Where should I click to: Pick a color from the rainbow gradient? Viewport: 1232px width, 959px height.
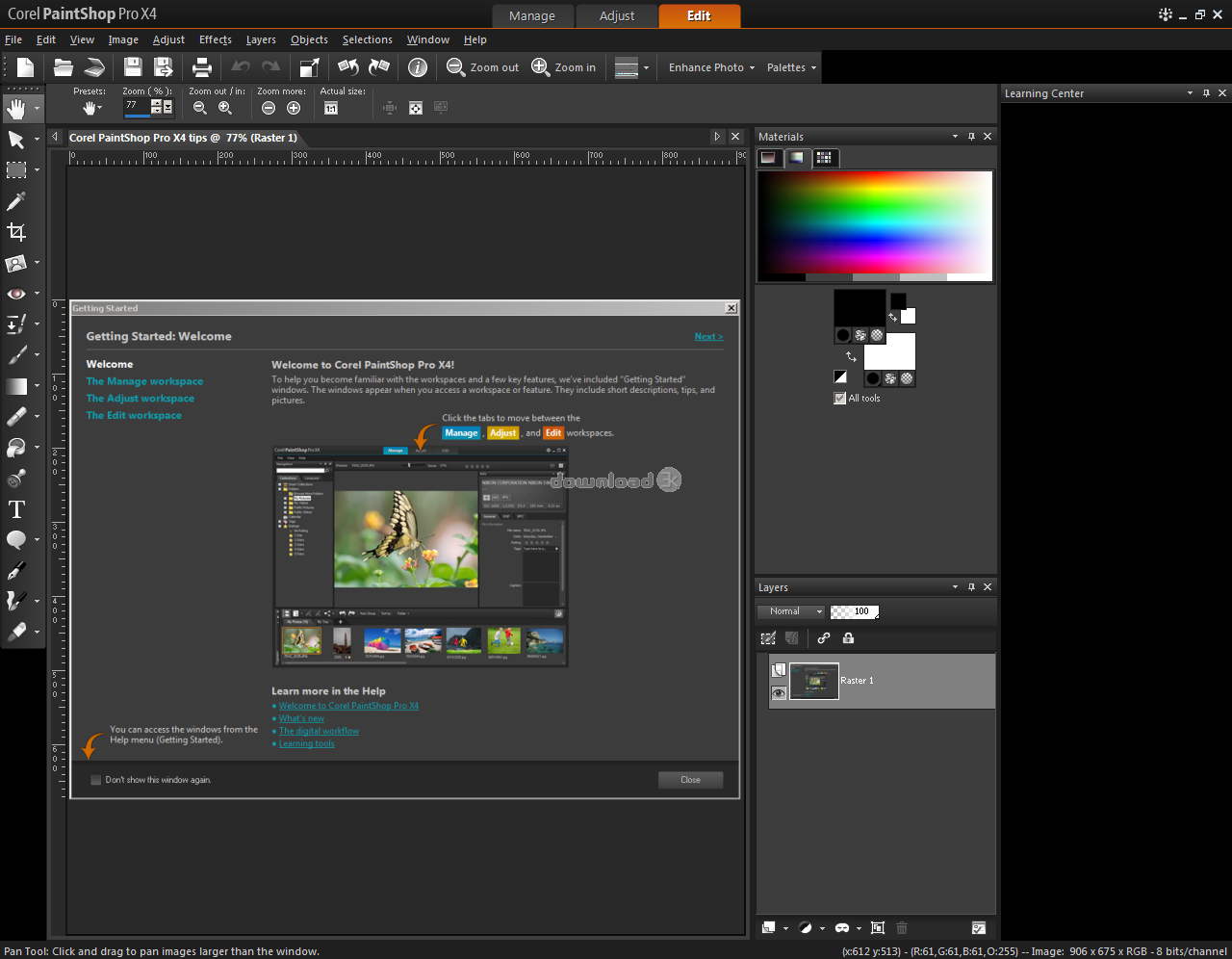[873, 221]
